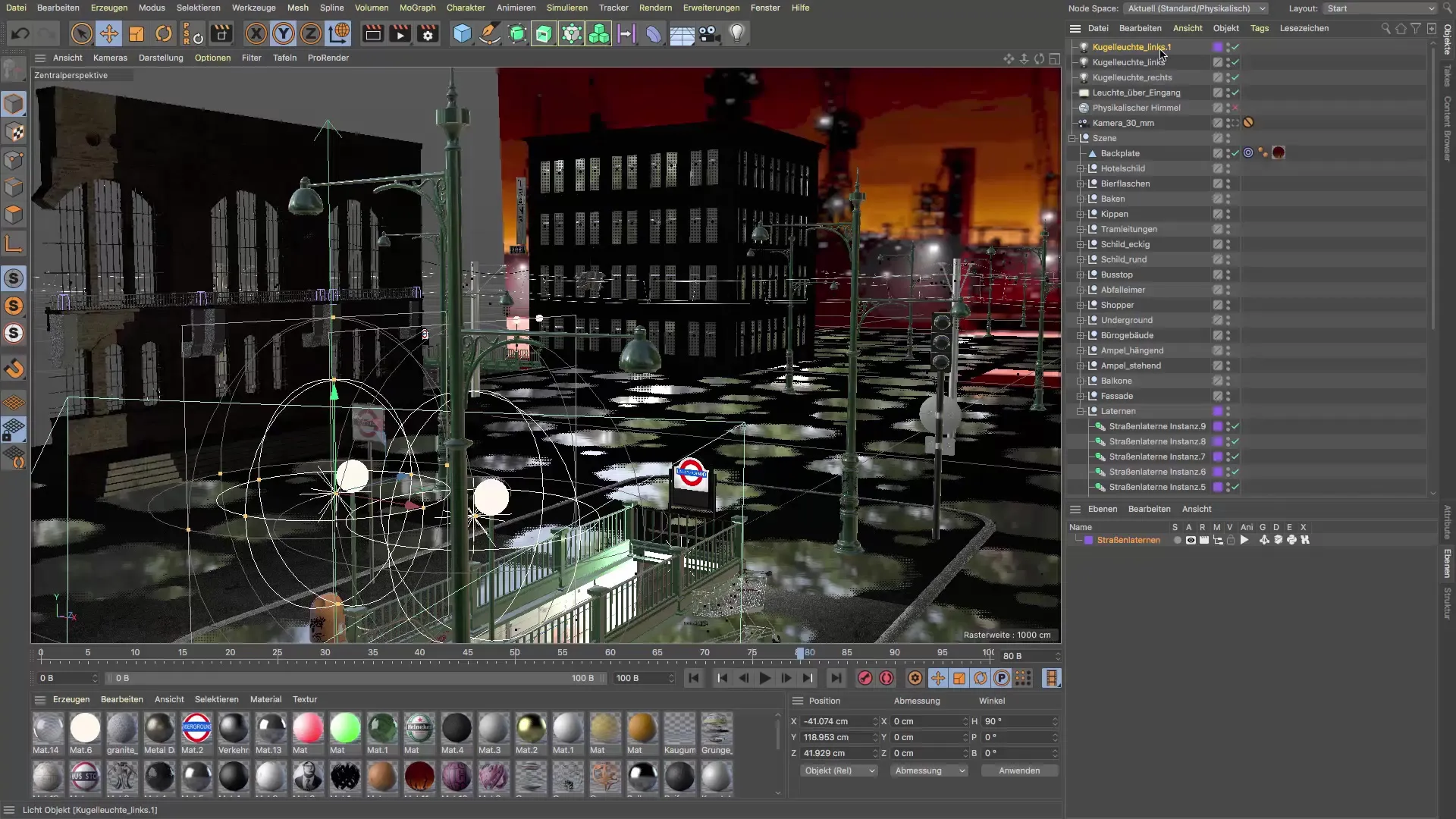This screenshot has height=819, width=1456.
Task: Select the green Mat material swatch
Action: coord(345,728)
